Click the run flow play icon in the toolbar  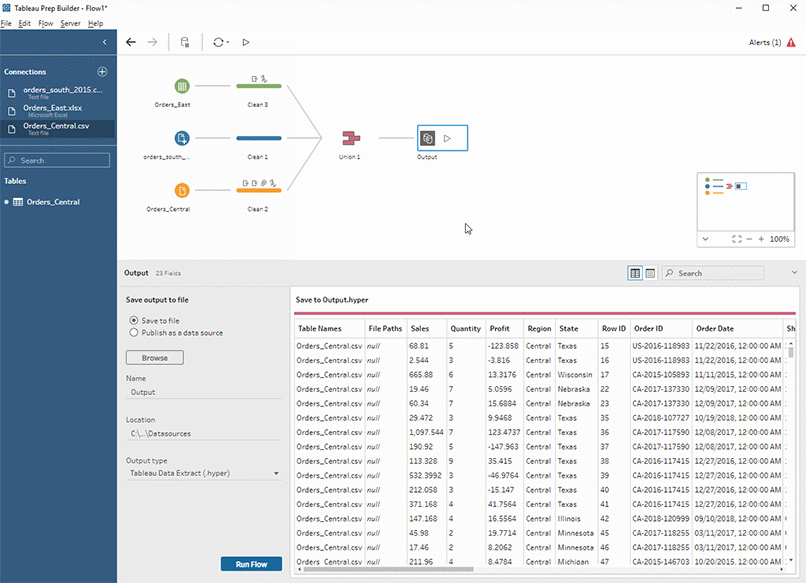pyautogui.click(x=246, y=43)
